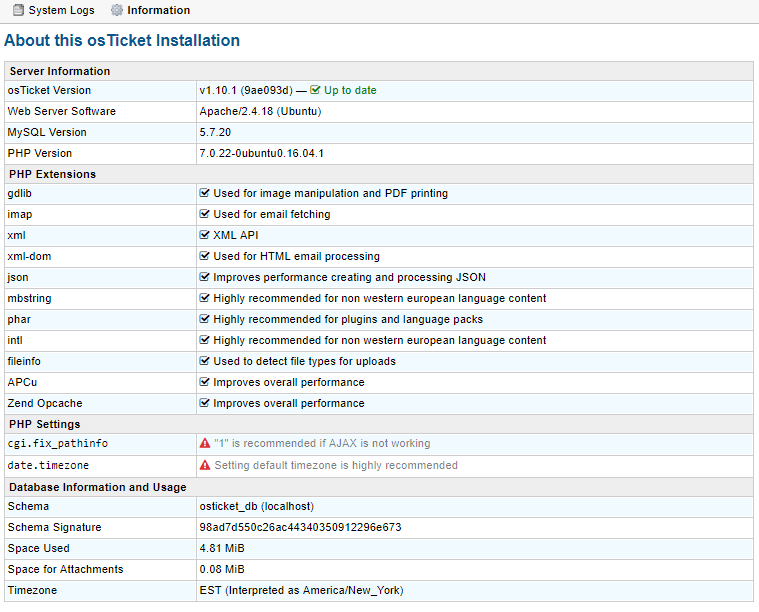Click the fileinfo row label
759x612 pixels.
click(x=24, y=361)
